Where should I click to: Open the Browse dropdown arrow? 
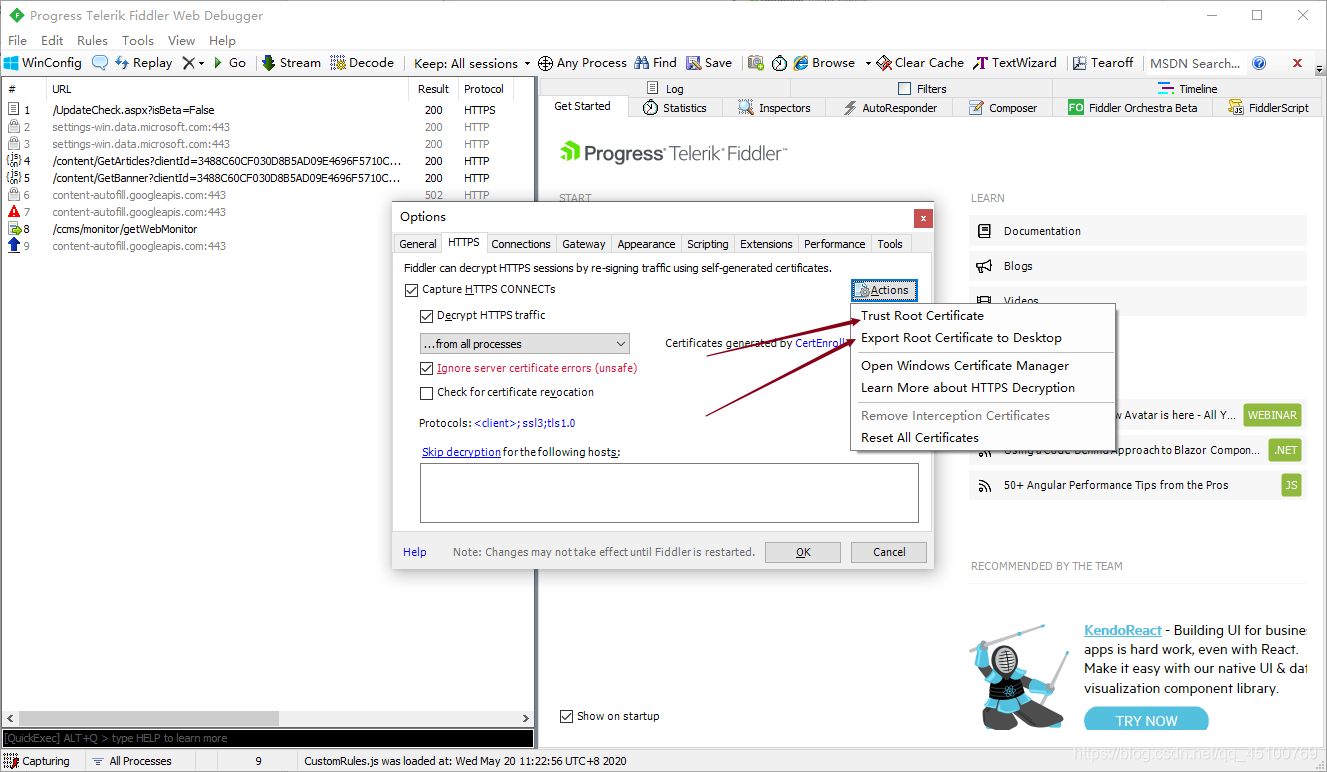pos(868,63)
